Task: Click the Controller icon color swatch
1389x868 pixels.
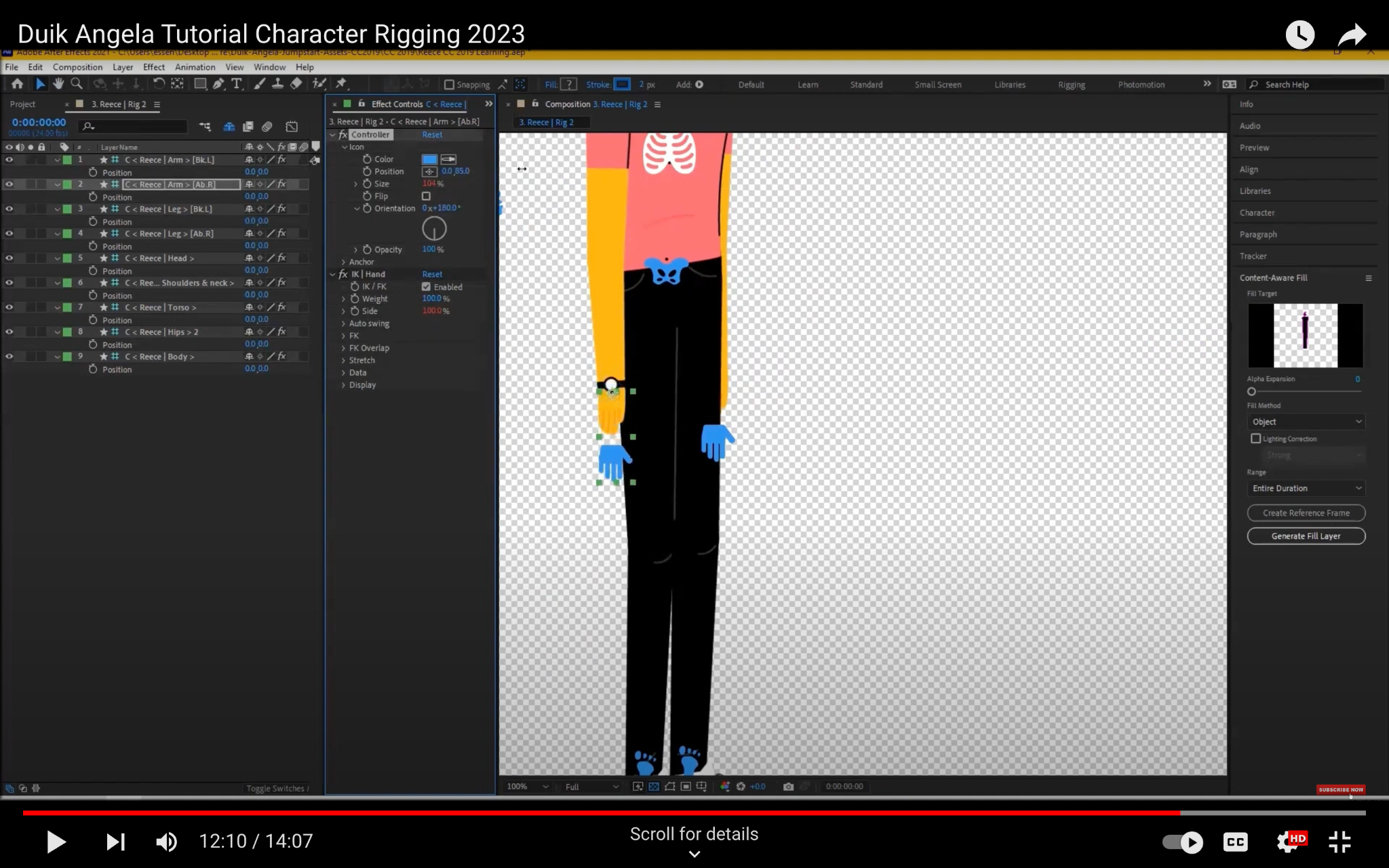Action: (x=429, y=159)
